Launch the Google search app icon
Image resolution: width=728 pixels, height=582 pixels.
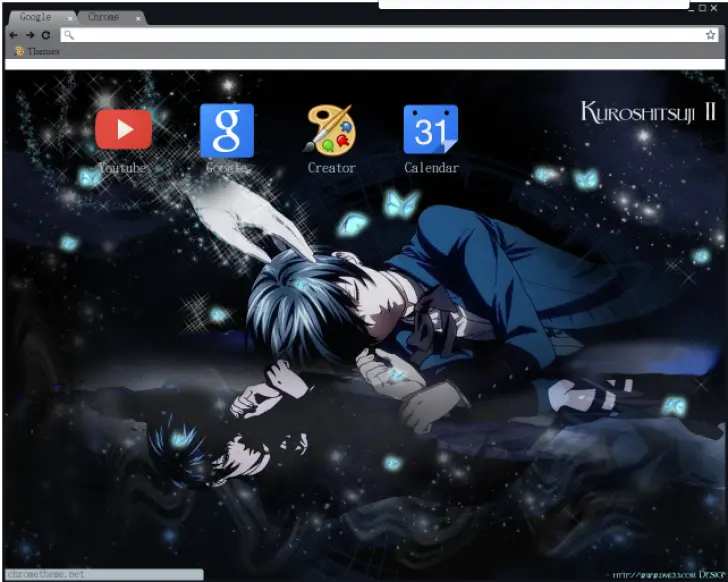[227, 130]
